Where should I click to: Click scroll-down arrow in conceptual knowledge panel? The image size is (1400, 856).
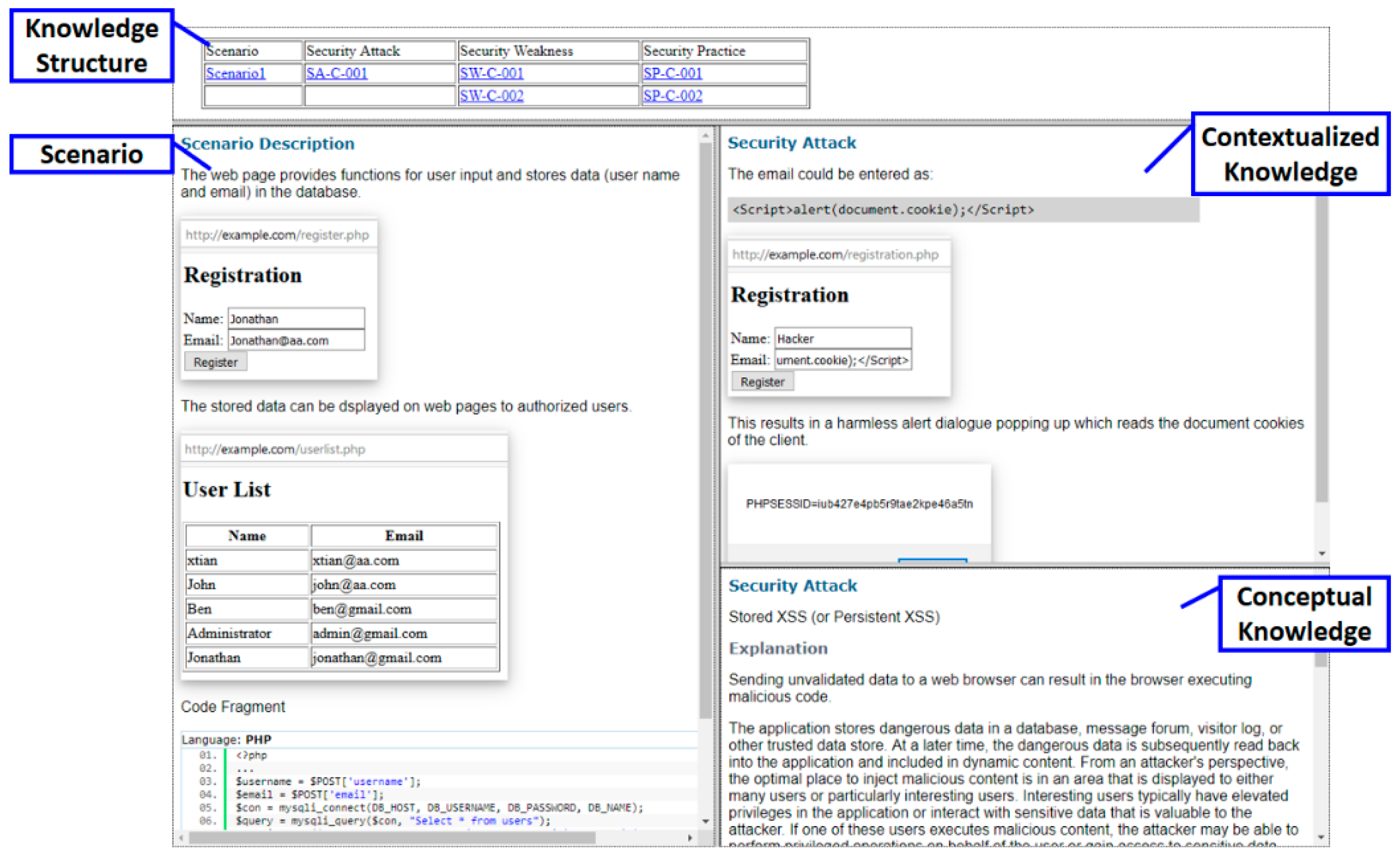(x=1321, y=837)
